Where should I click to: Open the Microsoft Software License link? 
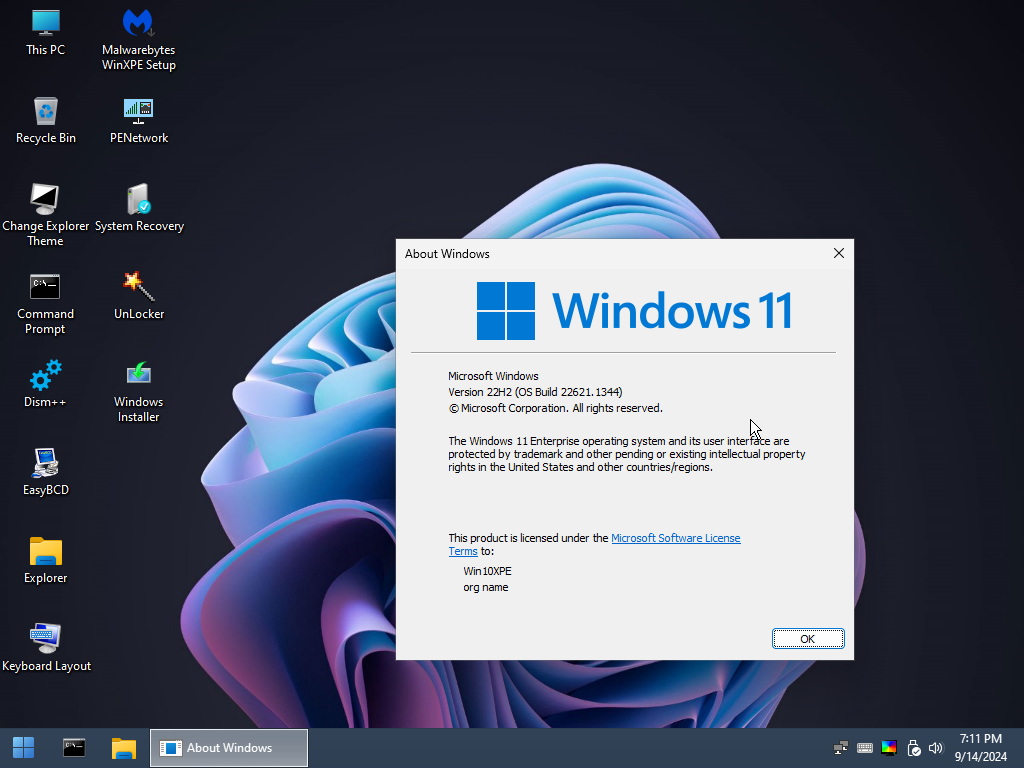click(675, 538)
